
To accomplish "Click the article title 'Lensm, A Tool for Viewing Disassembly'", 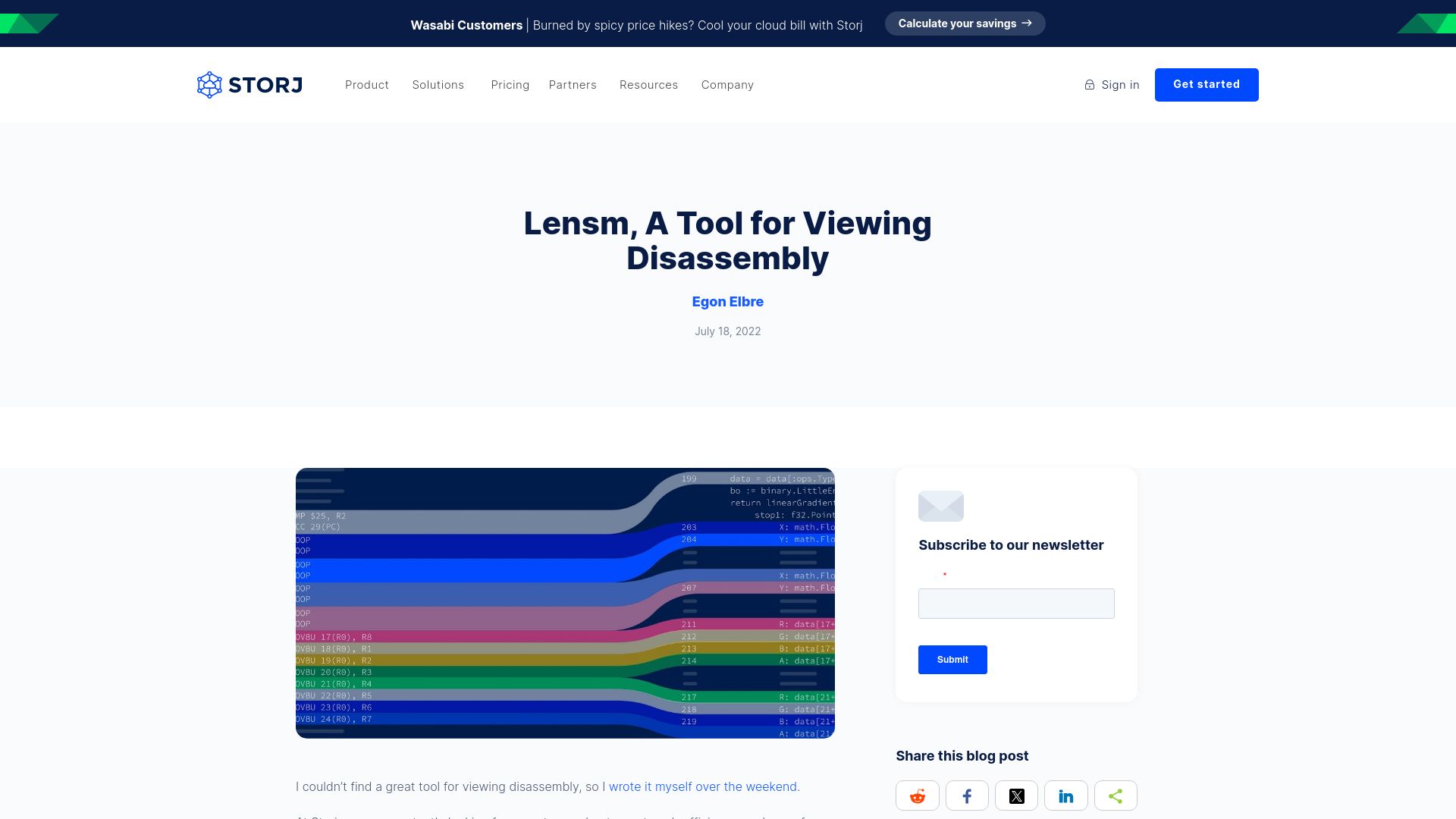I will 728,240.
